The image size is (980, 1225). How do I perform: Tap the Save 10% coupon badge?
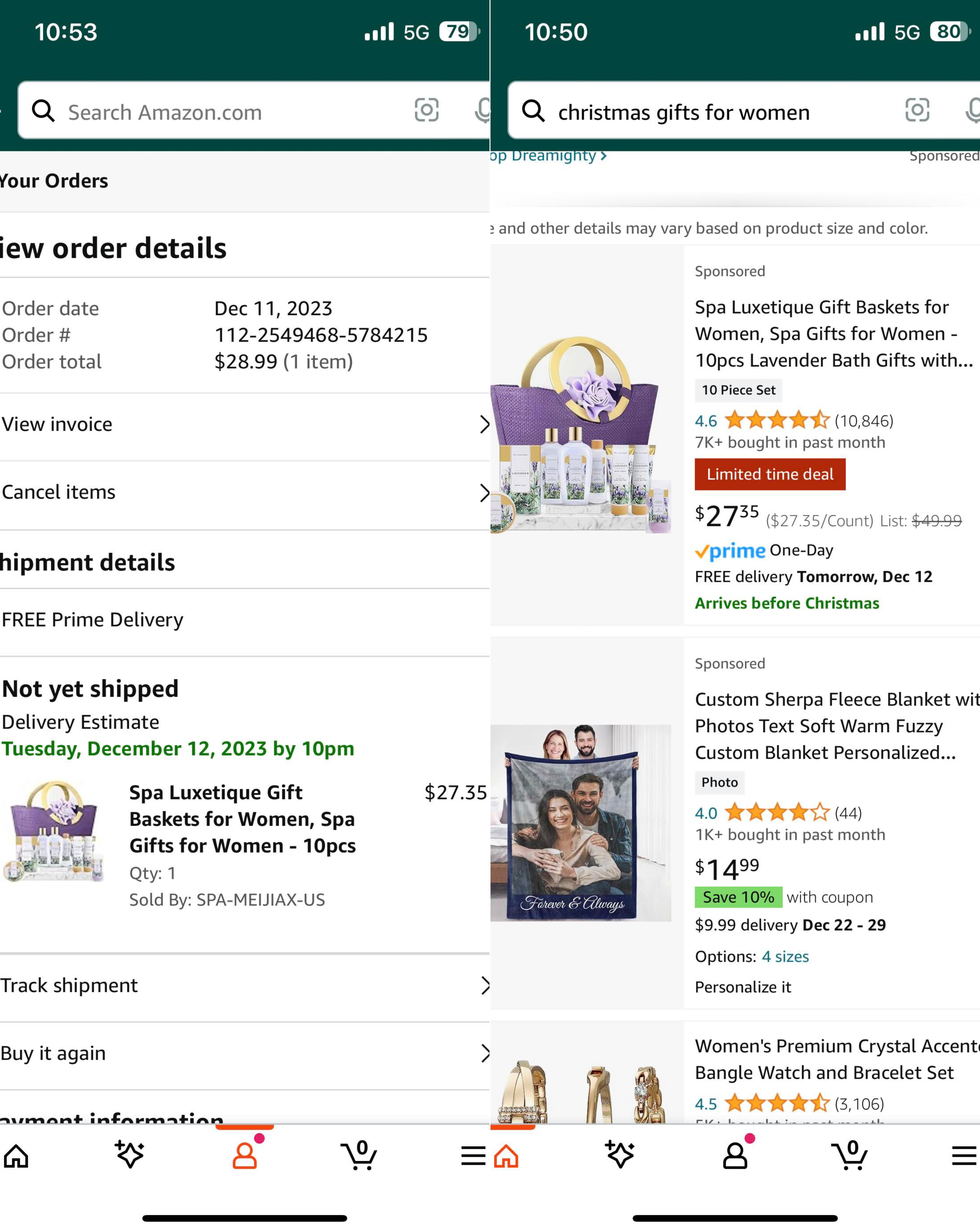pos(738,897)
